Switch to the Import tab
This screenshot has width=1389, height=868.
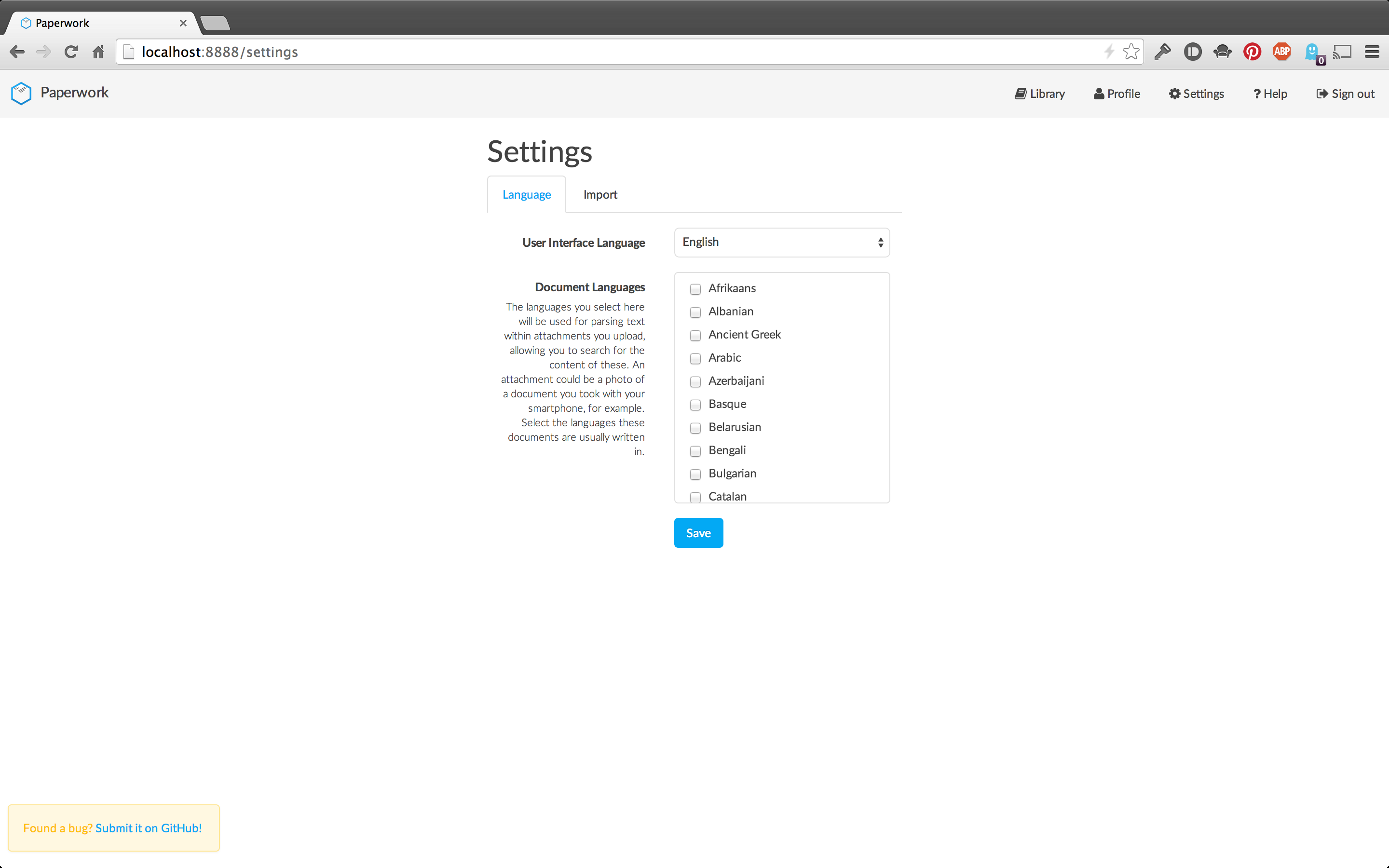click(600, 195)
